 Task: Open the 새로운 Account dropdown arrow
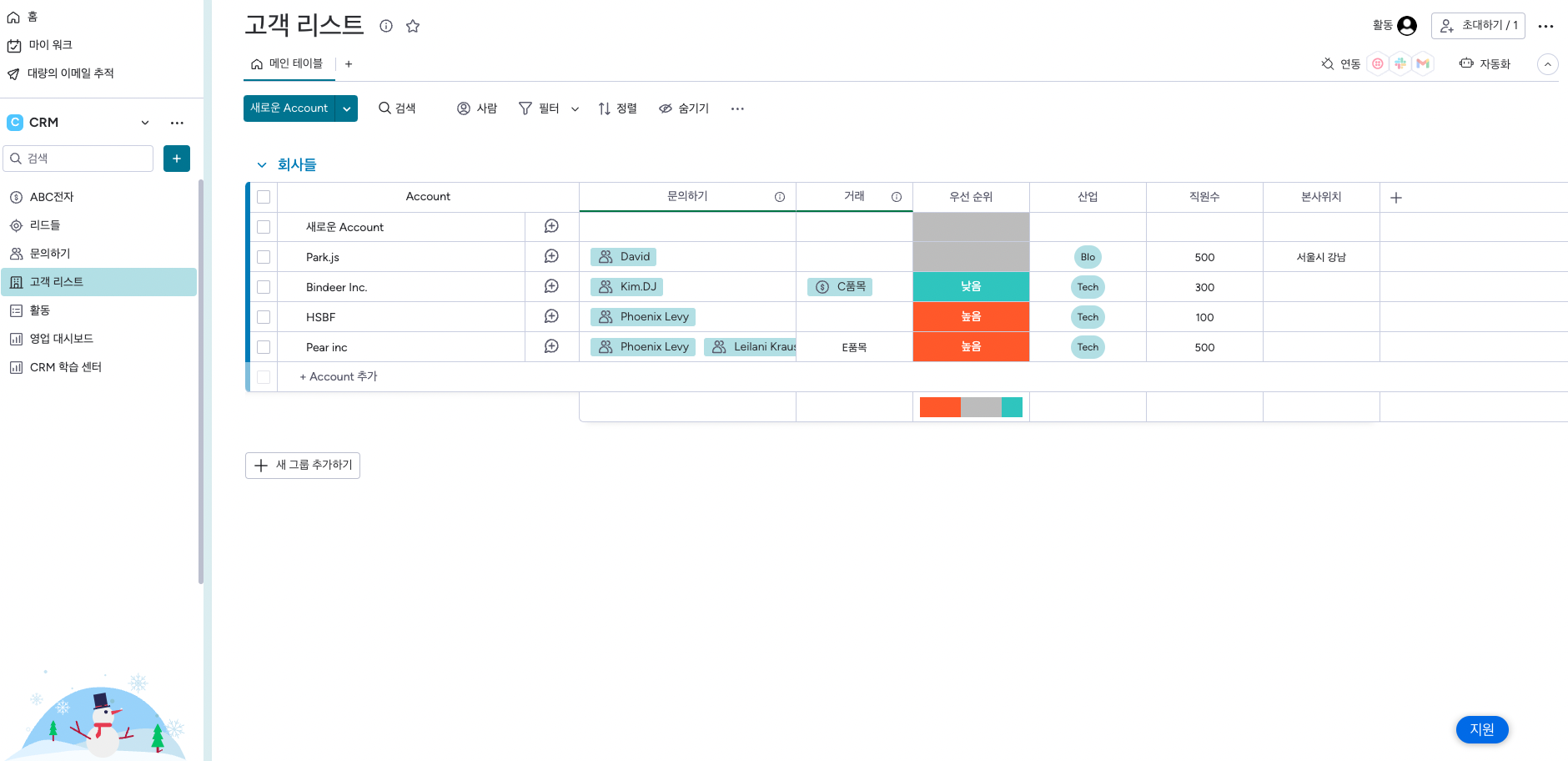click(347, 108)
